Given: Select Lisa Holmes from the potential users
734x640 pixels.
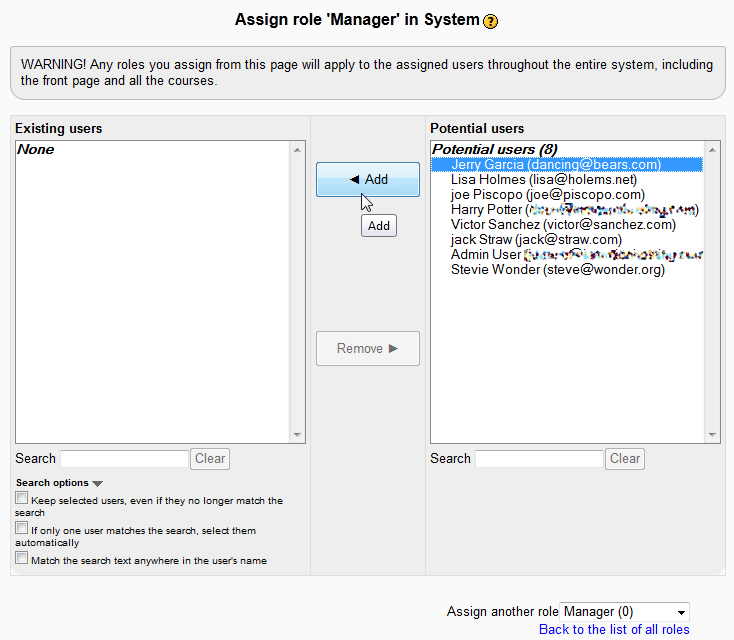Looking at the screenshot, I should 543,180.
